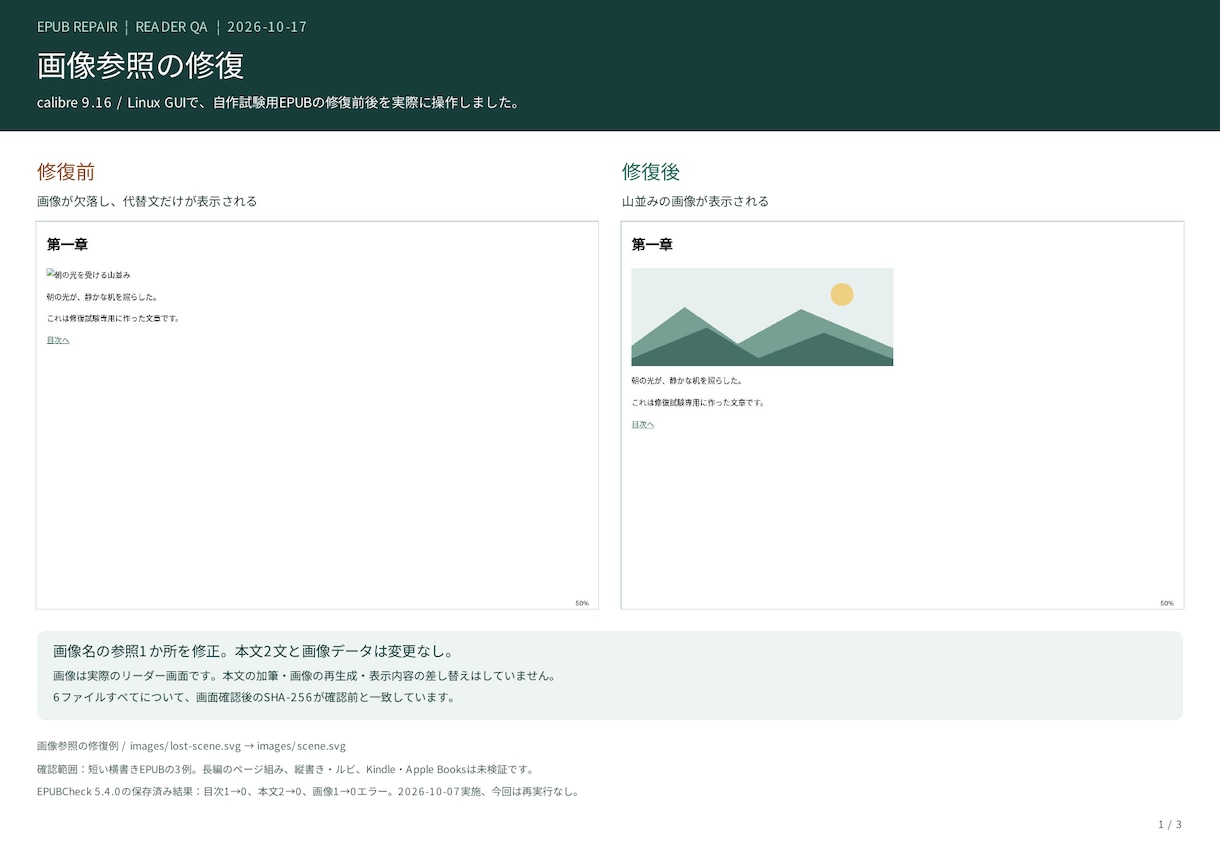
Task: Select caption 山並みの画像が表示される
Action: pos(695,201)
